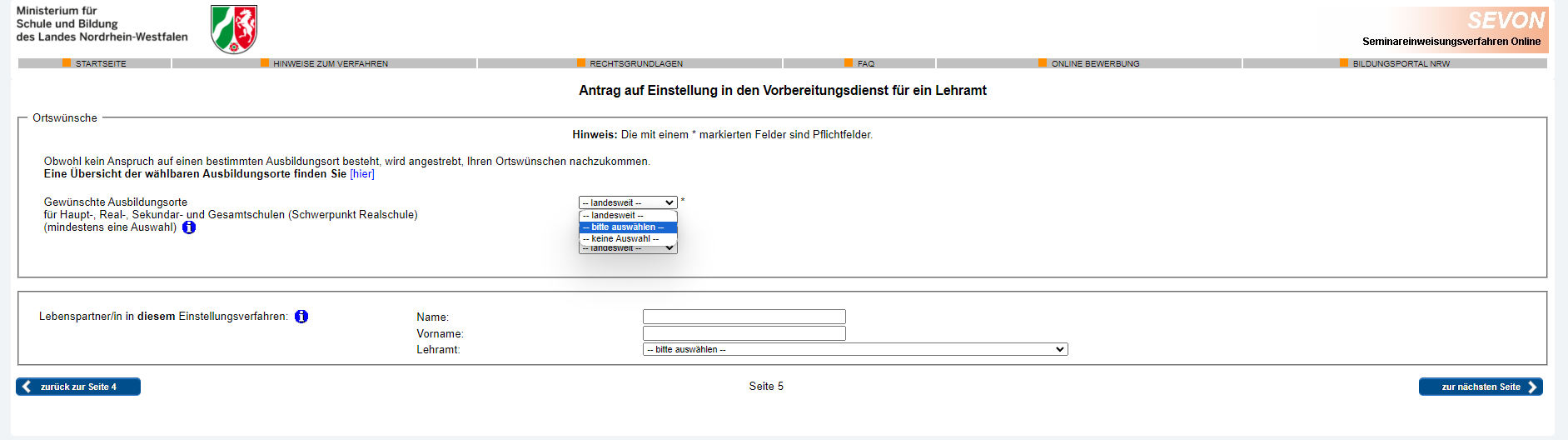Click the Ministerium für Schule und Bildung logo text
The height and width of the screenshot is (440, 1568).
coord(102,24)
